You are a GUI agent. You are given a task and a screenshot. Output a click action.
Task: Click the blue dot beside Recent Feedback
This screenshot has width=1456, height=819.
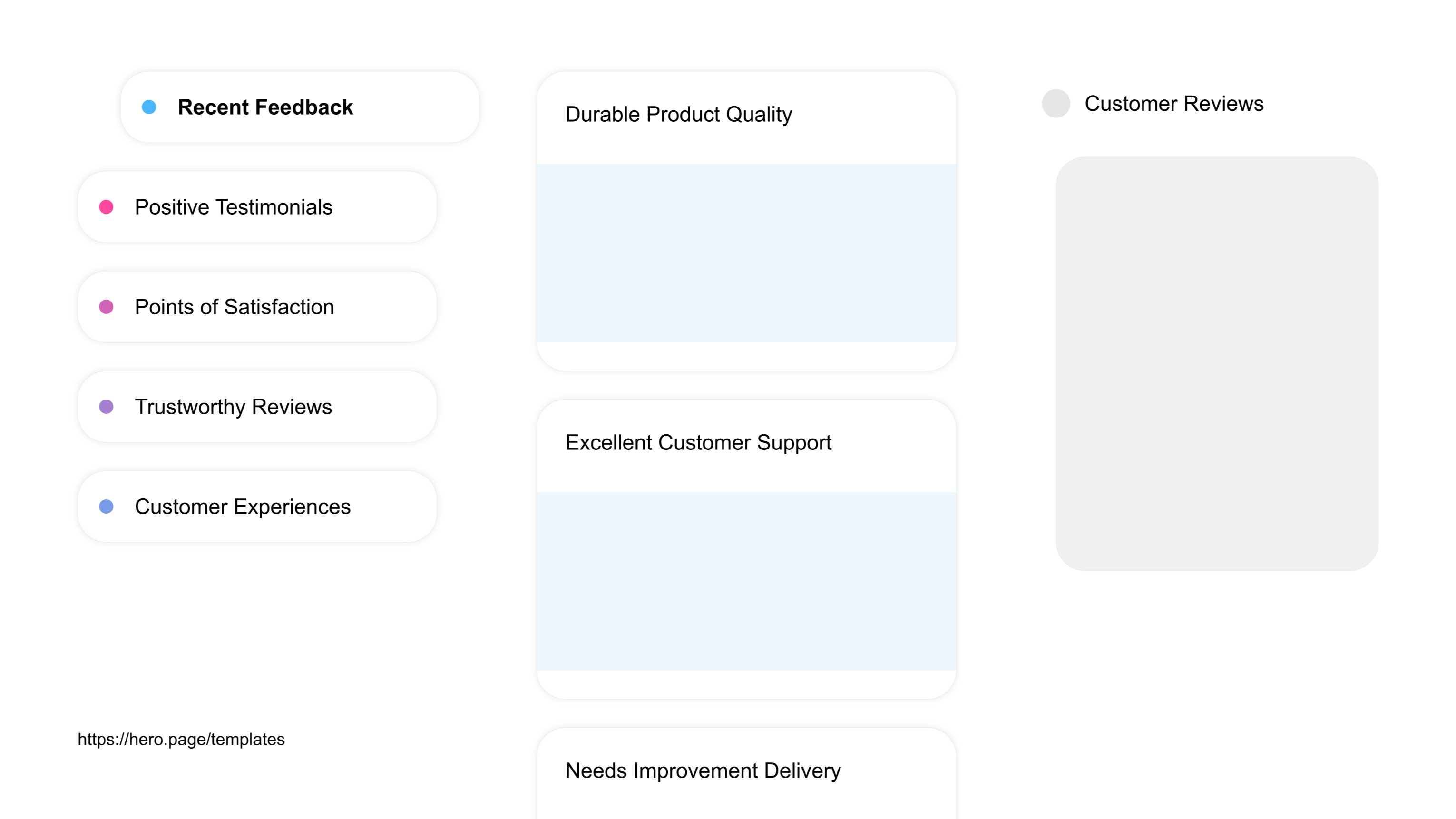pos(149,107)
